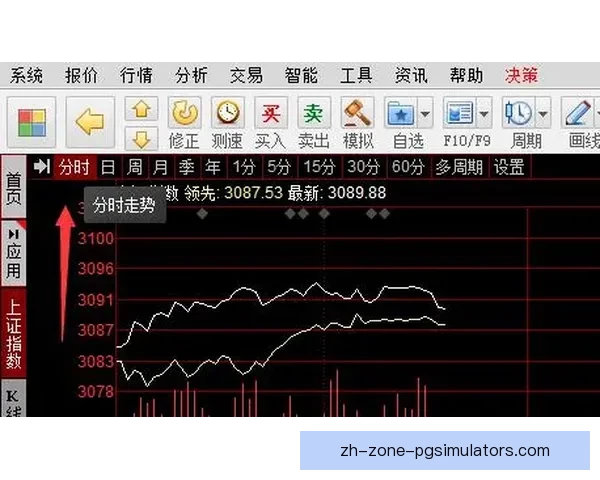Click the four-color grid home icon
This screenshot has width=600, height=480.
click(x=31, y=122)
